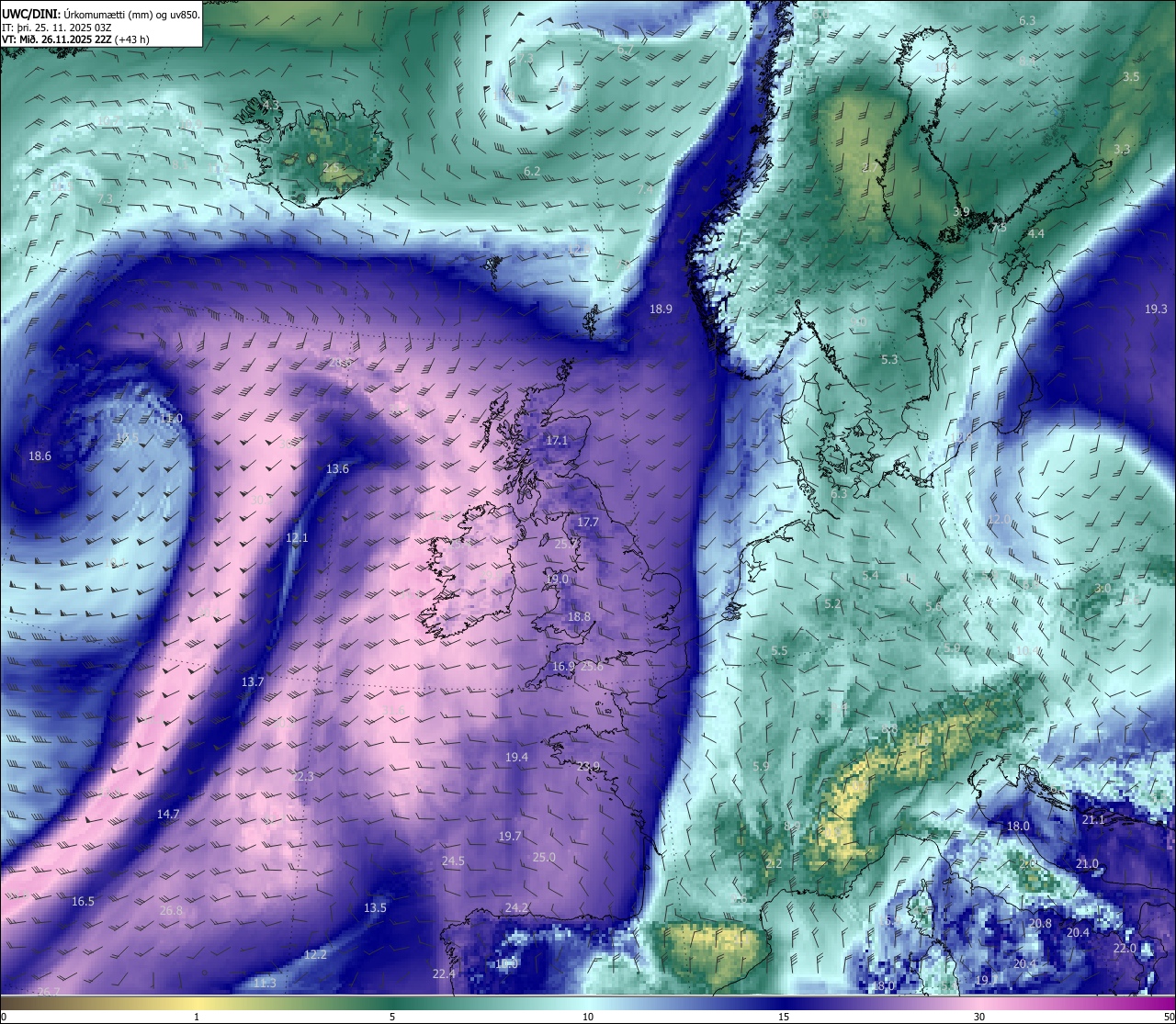Click the map value 17.7
Viewport: 1176px width, 1024px height.
pyautogui.click(x=587, y=523)
